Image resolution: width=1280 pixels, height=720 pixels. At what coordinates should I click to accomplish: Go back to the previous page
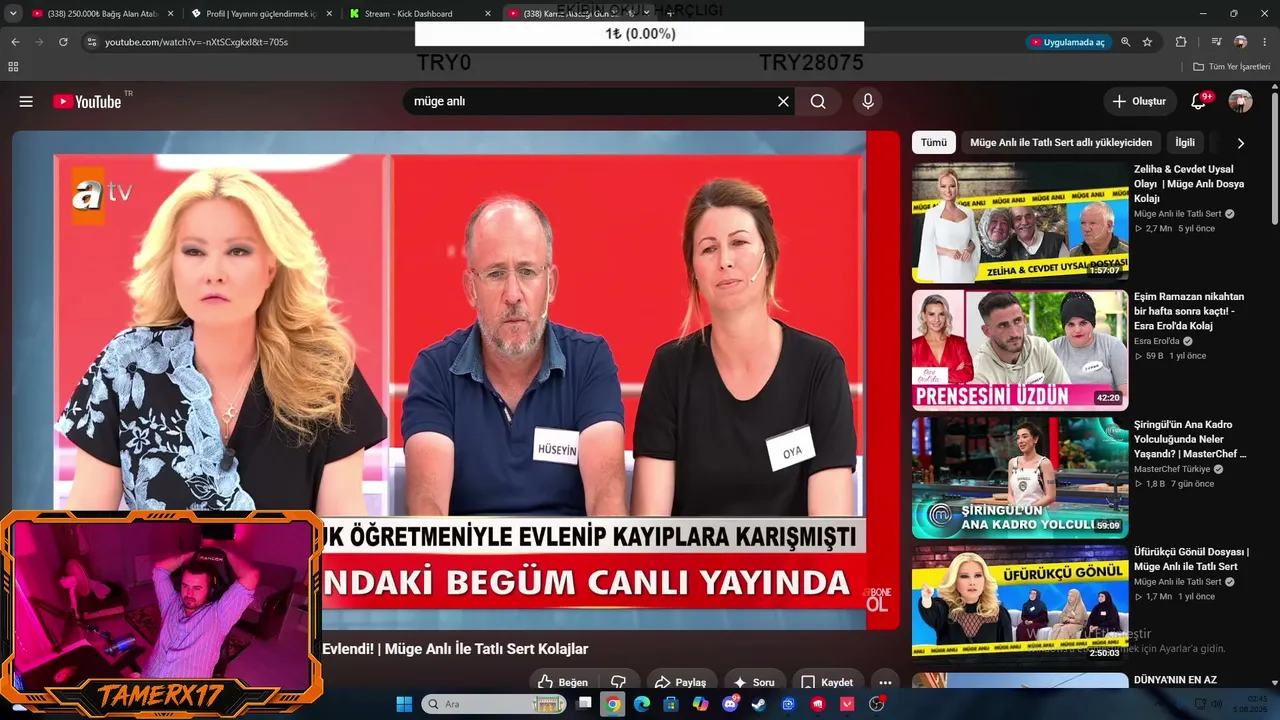[15, 42]
